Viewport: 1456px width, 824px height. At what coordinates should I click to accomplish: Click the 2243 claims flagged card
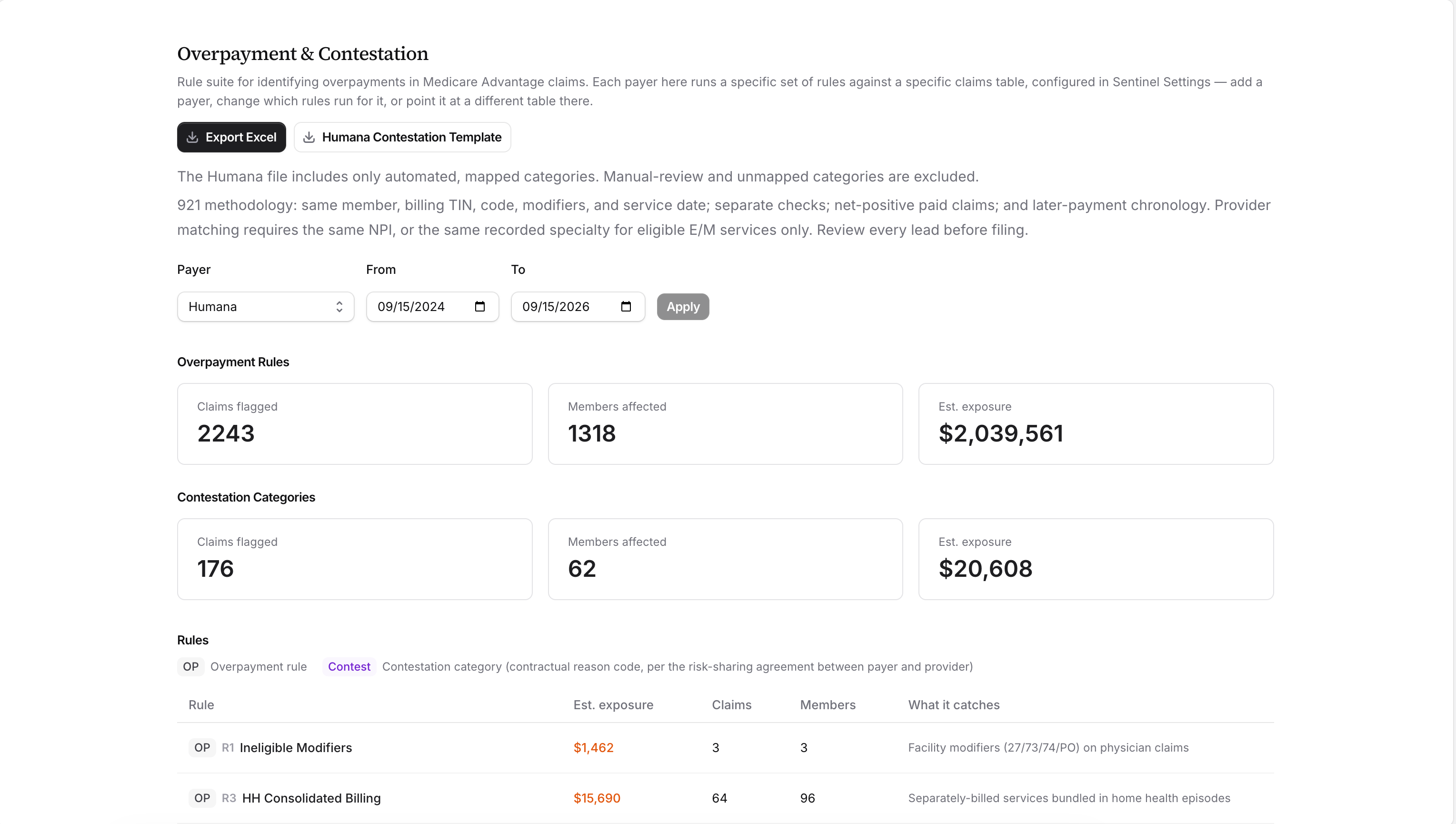coord(355,424)
